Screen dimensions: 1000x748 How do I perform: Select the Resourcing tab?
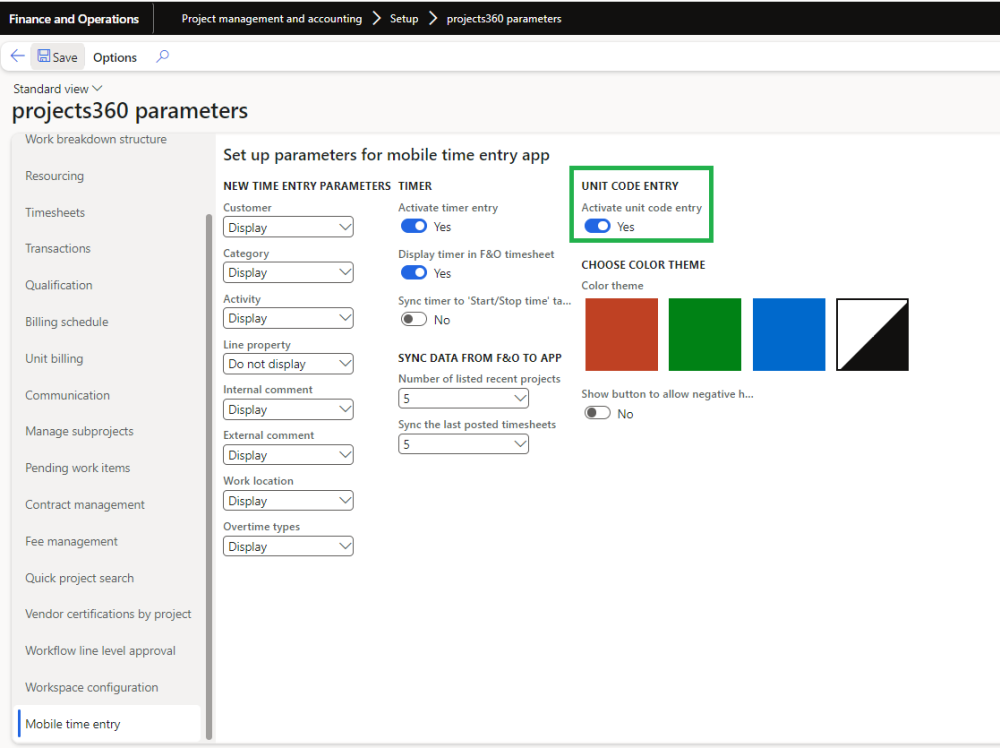pyautogui.click(x=54, y=175)
